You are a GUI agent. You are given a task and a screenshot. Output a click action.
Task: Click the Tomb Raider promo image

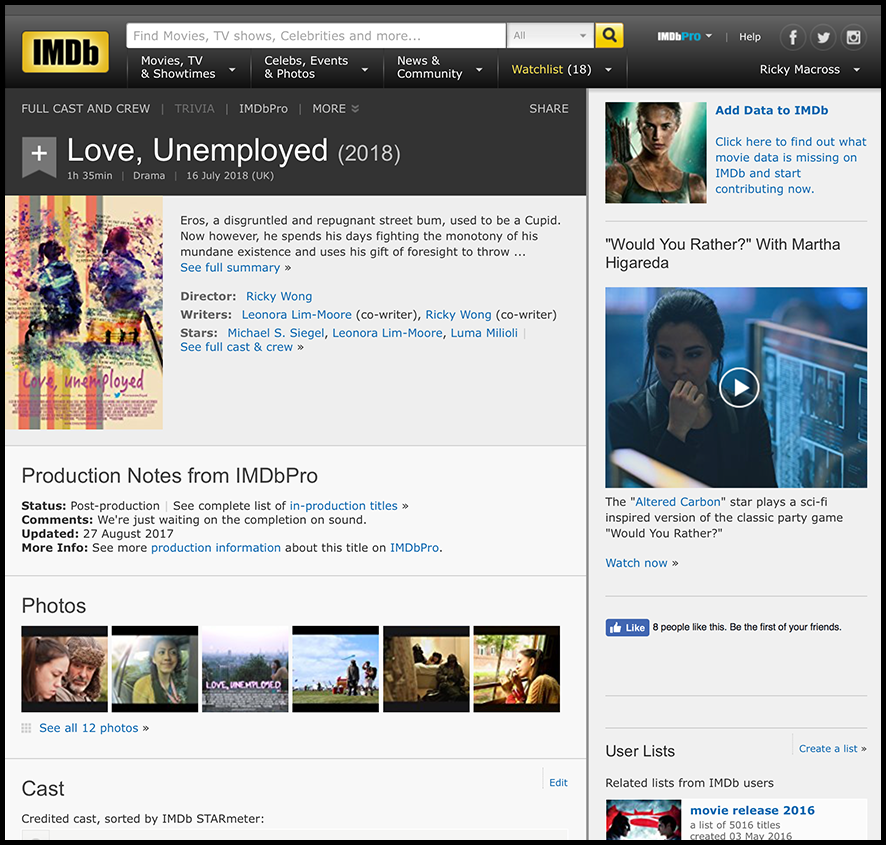pos(656,153)
